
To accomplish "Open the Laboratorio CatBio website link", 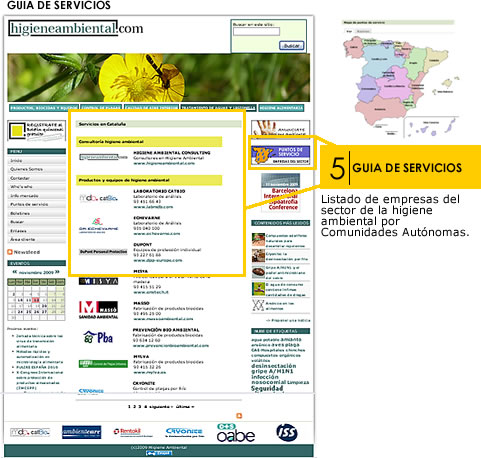I will pyautogui.click(x=153, y=207).
